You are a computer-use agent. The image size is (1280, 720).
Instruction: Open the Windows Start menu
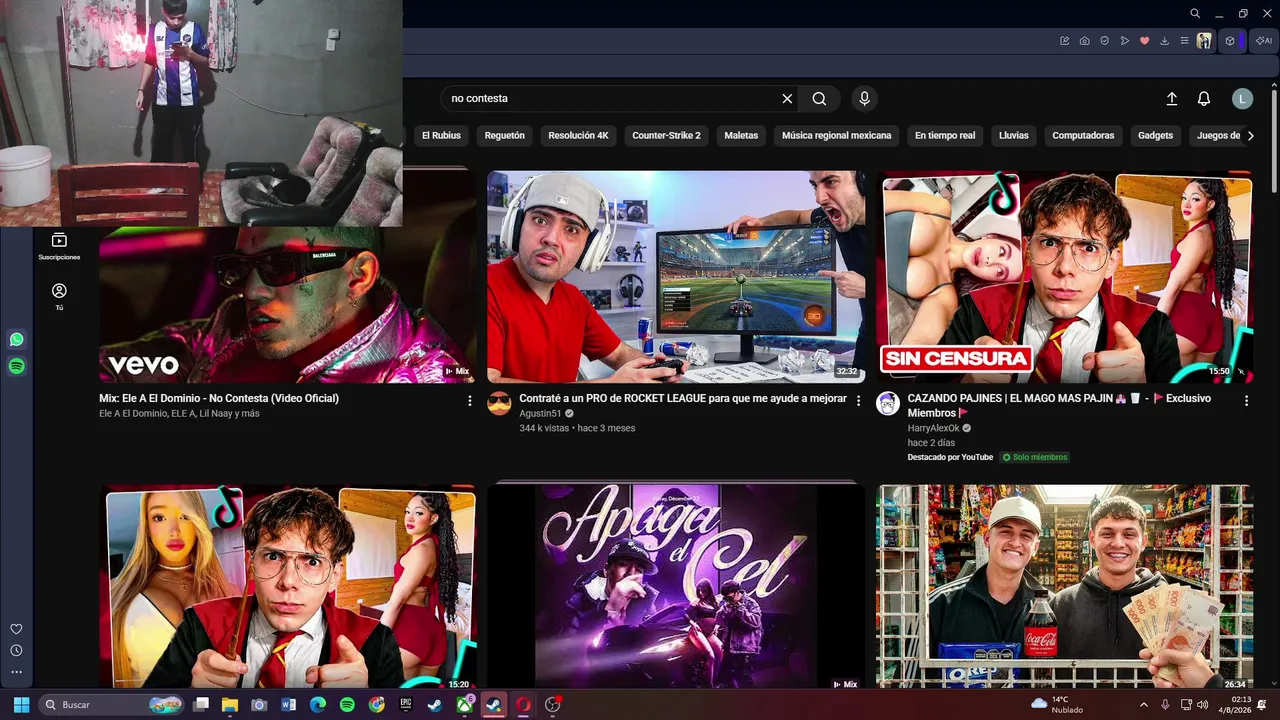(x=21, y=705)
